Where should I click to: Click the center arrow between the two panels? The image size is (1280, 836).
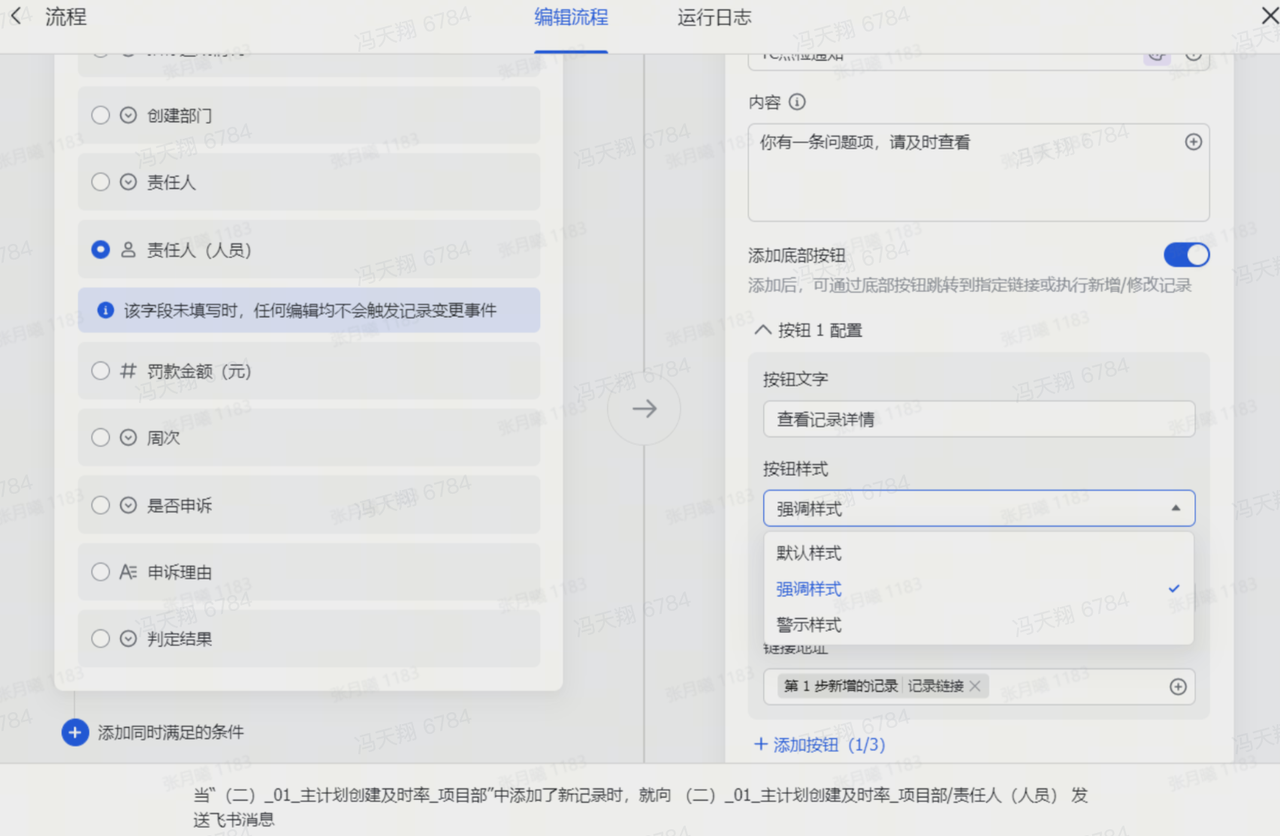coord(644,408)
